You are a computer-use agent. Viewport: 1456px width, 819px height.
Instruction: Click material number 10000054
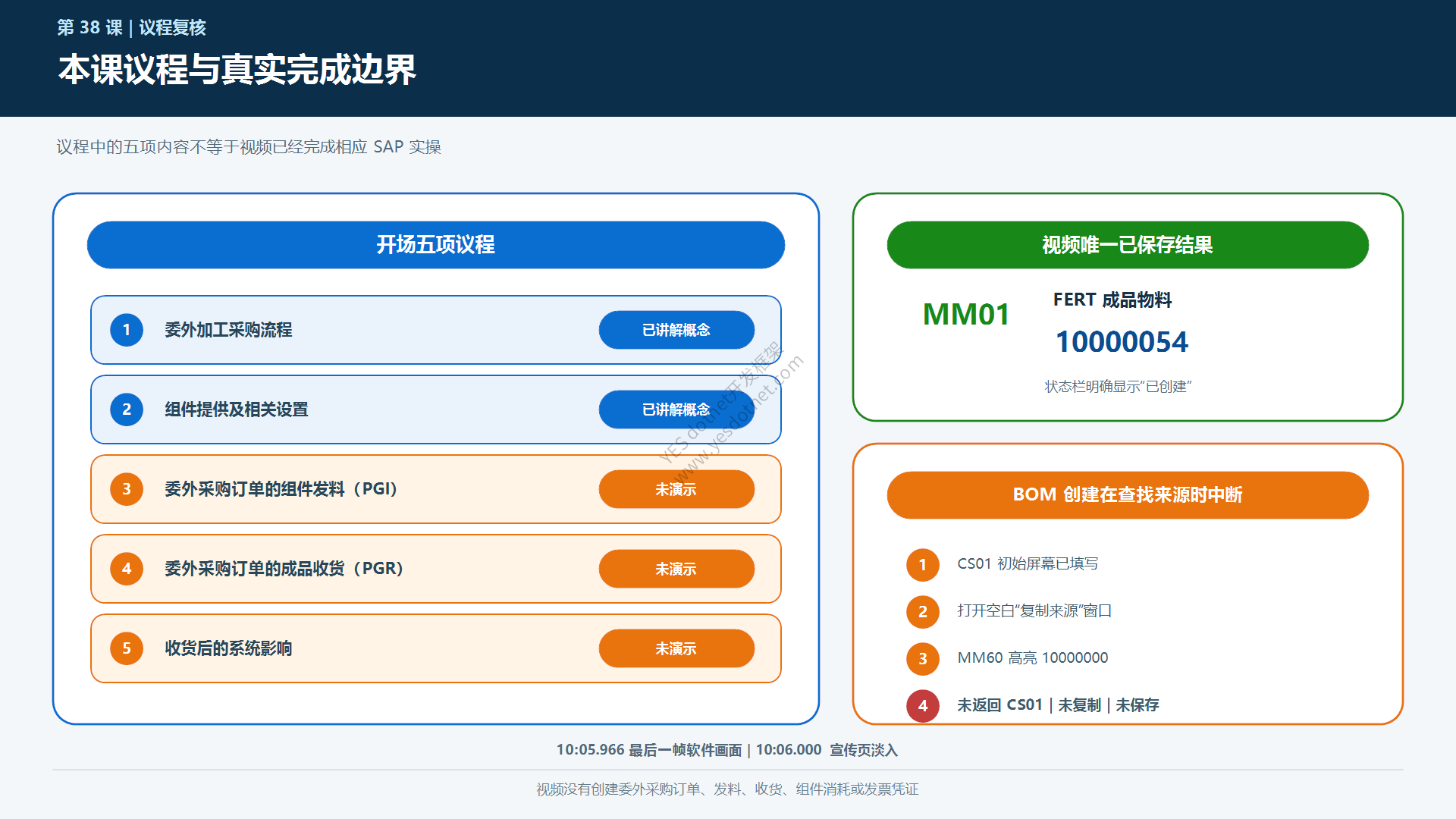[1122, 342]
